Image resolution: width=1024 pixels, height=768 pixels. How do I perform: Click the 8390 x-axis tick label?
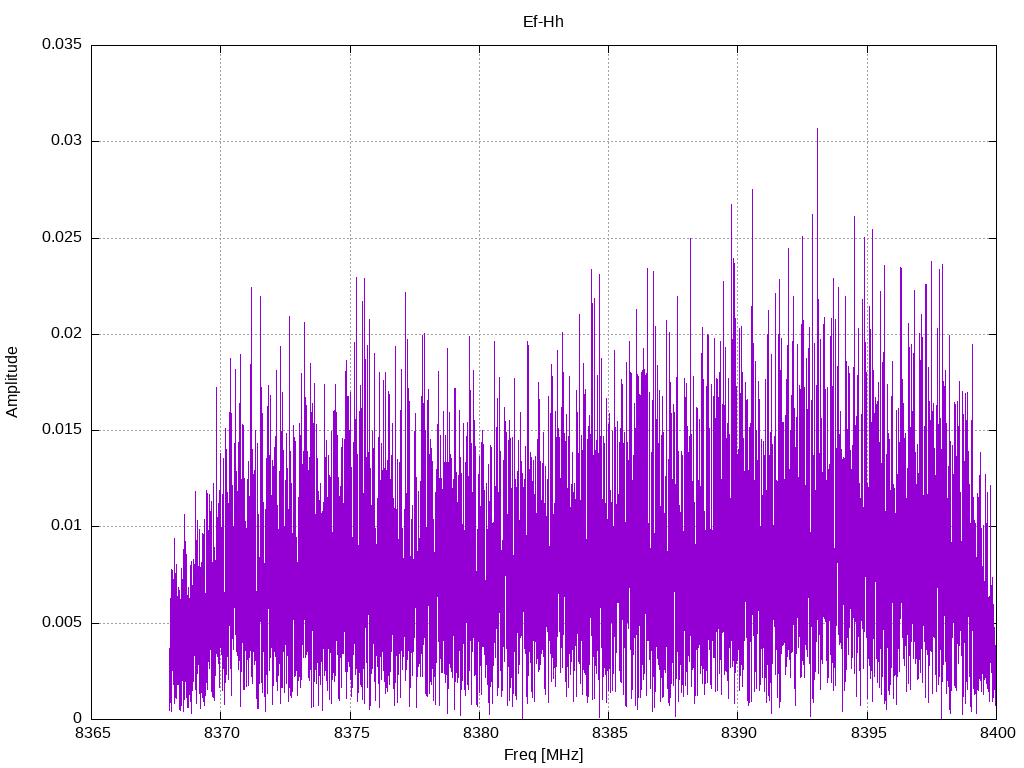pos(739,733)
